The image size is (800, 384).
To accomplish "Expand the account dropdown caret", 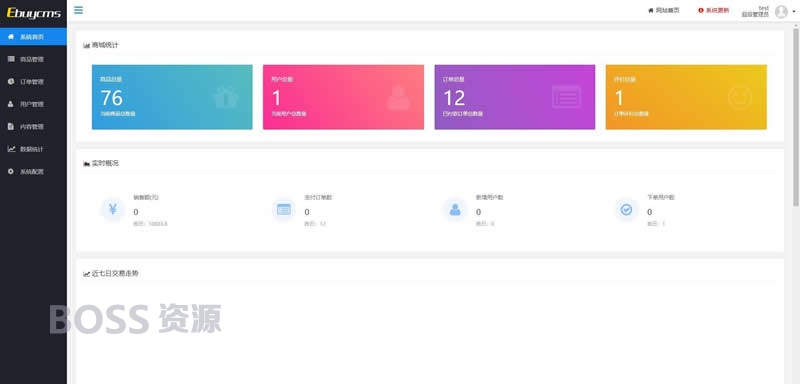I will (794, 12).
